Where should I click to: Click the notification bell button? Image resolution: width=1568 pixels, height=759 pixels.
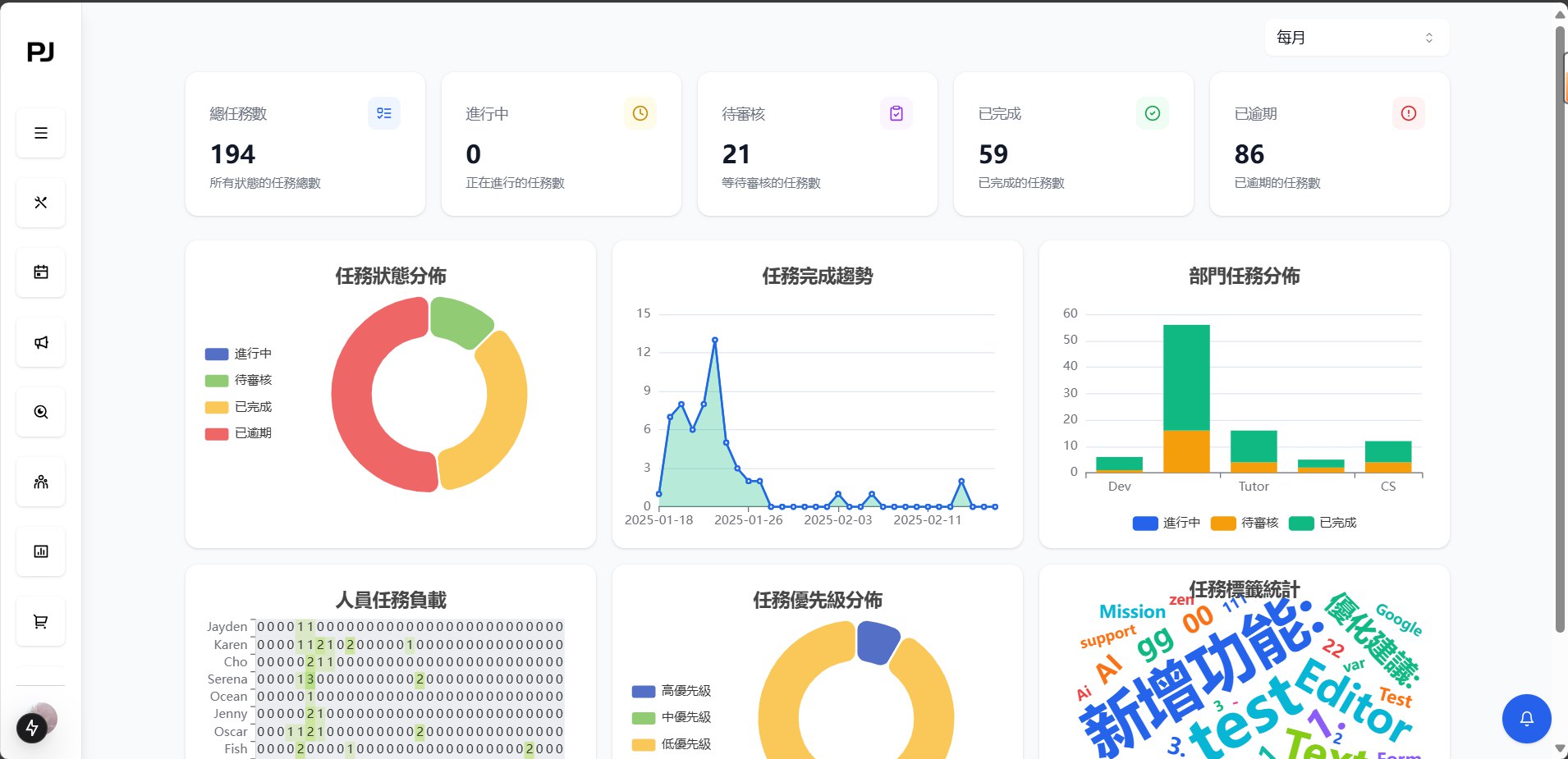click(x=1525, y=719)
